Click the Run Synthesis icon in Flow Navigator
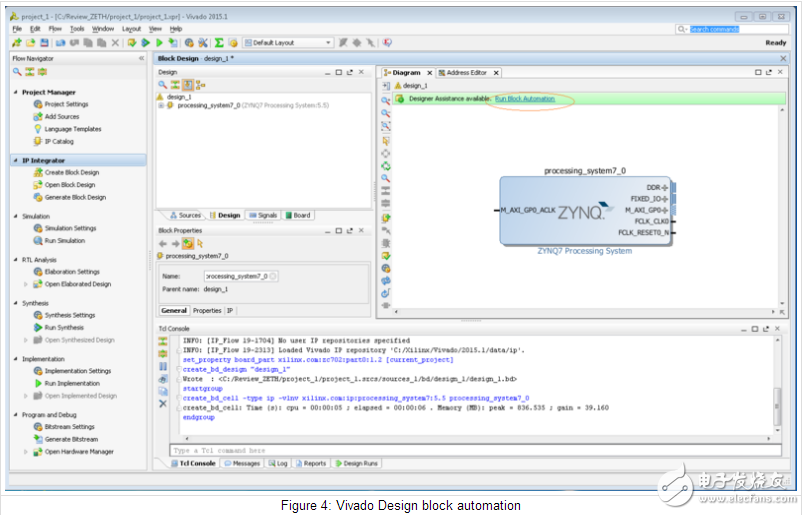 coord(37,327)
